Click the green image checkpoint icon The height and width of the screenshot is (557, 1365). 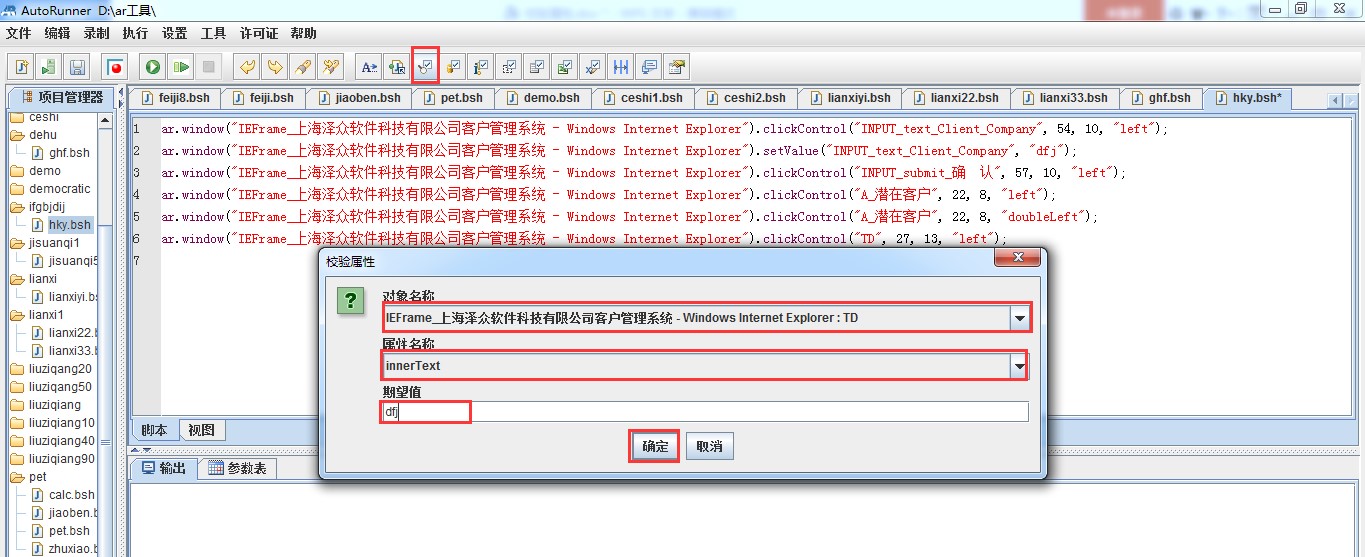[x=565, y=67]
